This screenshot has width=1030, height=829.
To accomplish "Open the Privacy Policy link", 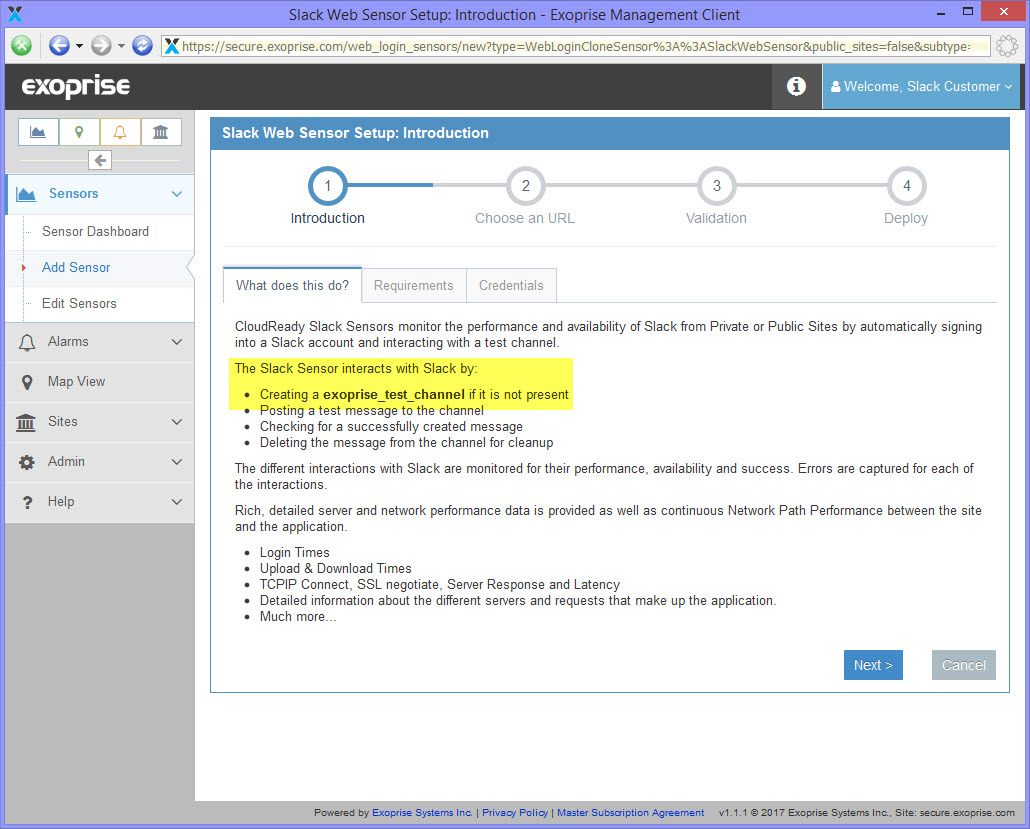I will coord(515,813).
